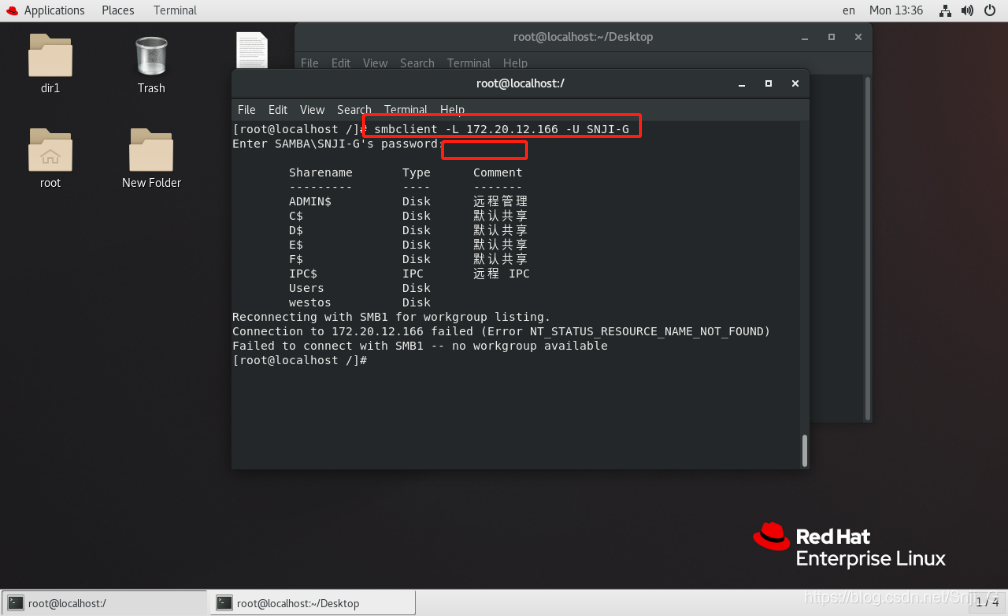Click the front terminal scrollbar handle
The image size is (1008, 616).
coord(804,450)
